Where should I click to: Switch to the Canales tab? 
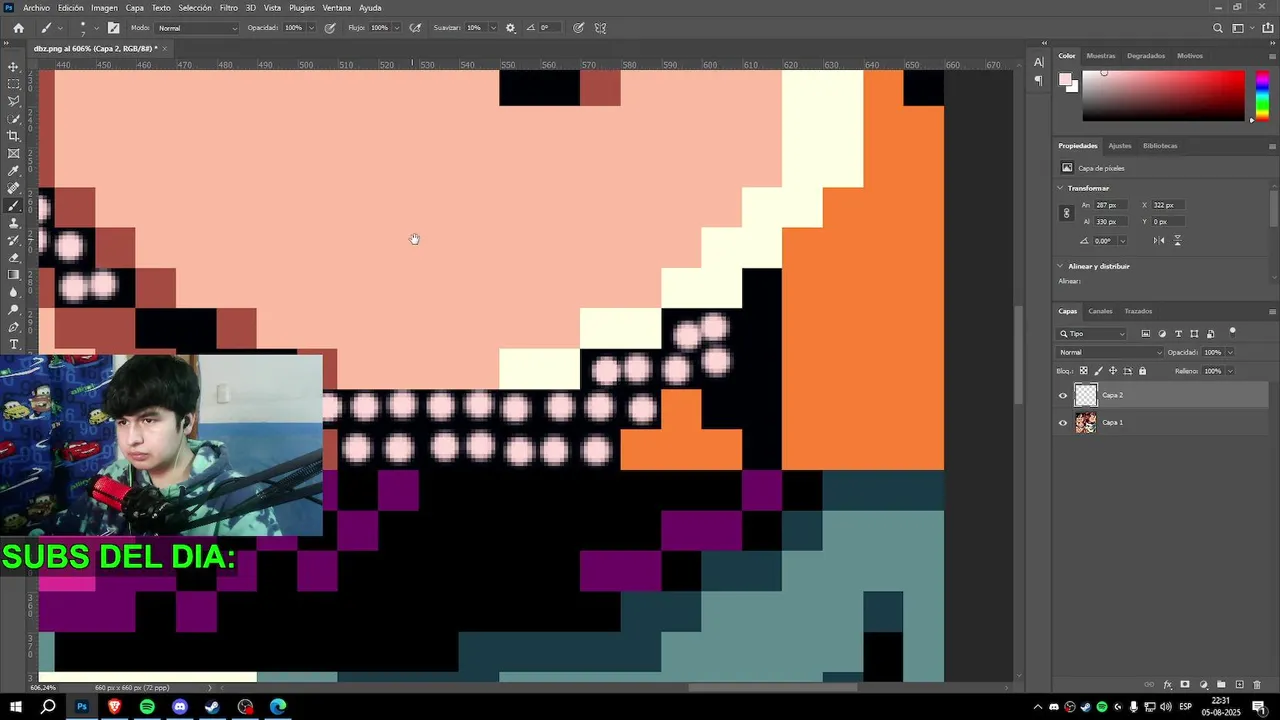[x=1100, y=311]
